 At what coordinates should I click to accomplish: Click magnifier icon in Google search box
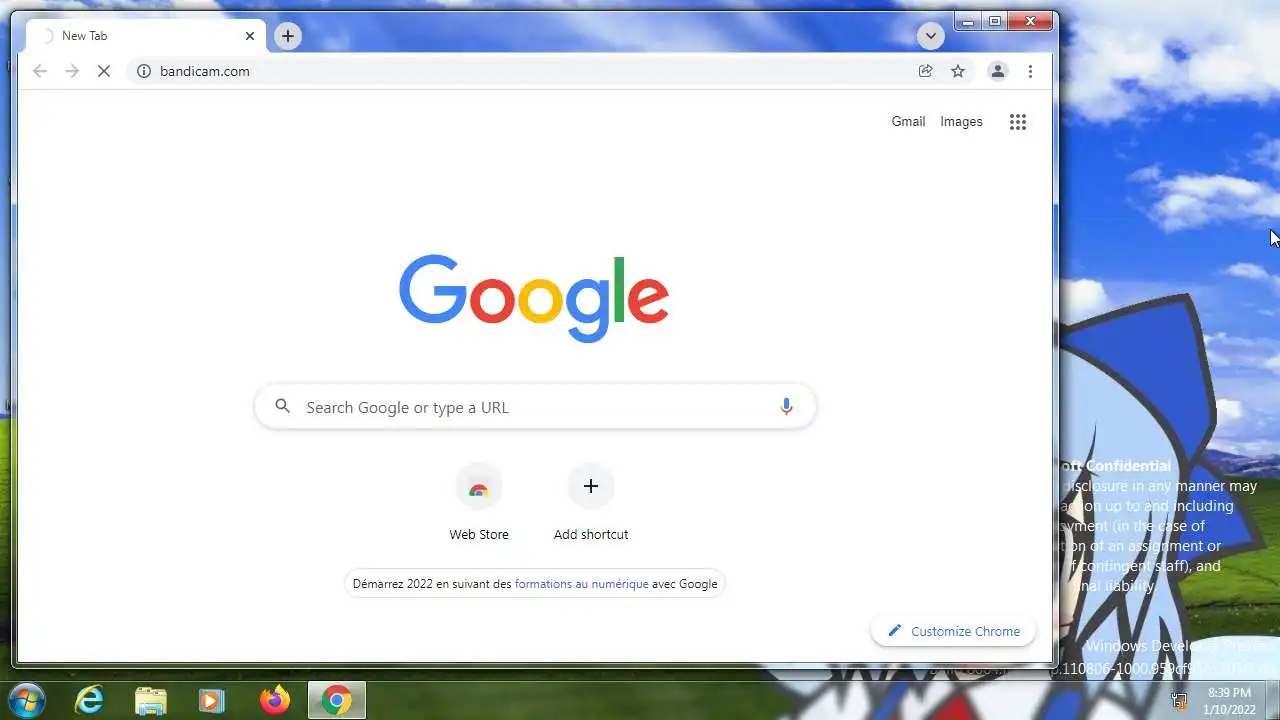pos(283,406)
